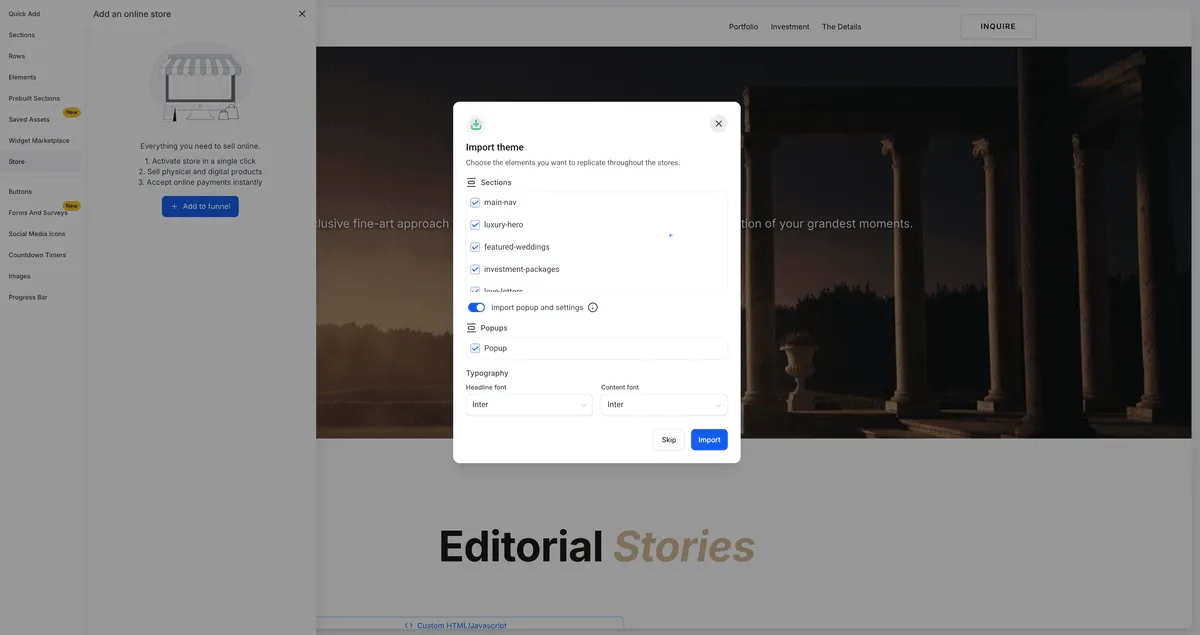Click the Popups list icon in dialog
This screenshot has width=1200, height=635.
tap(471, 328)
